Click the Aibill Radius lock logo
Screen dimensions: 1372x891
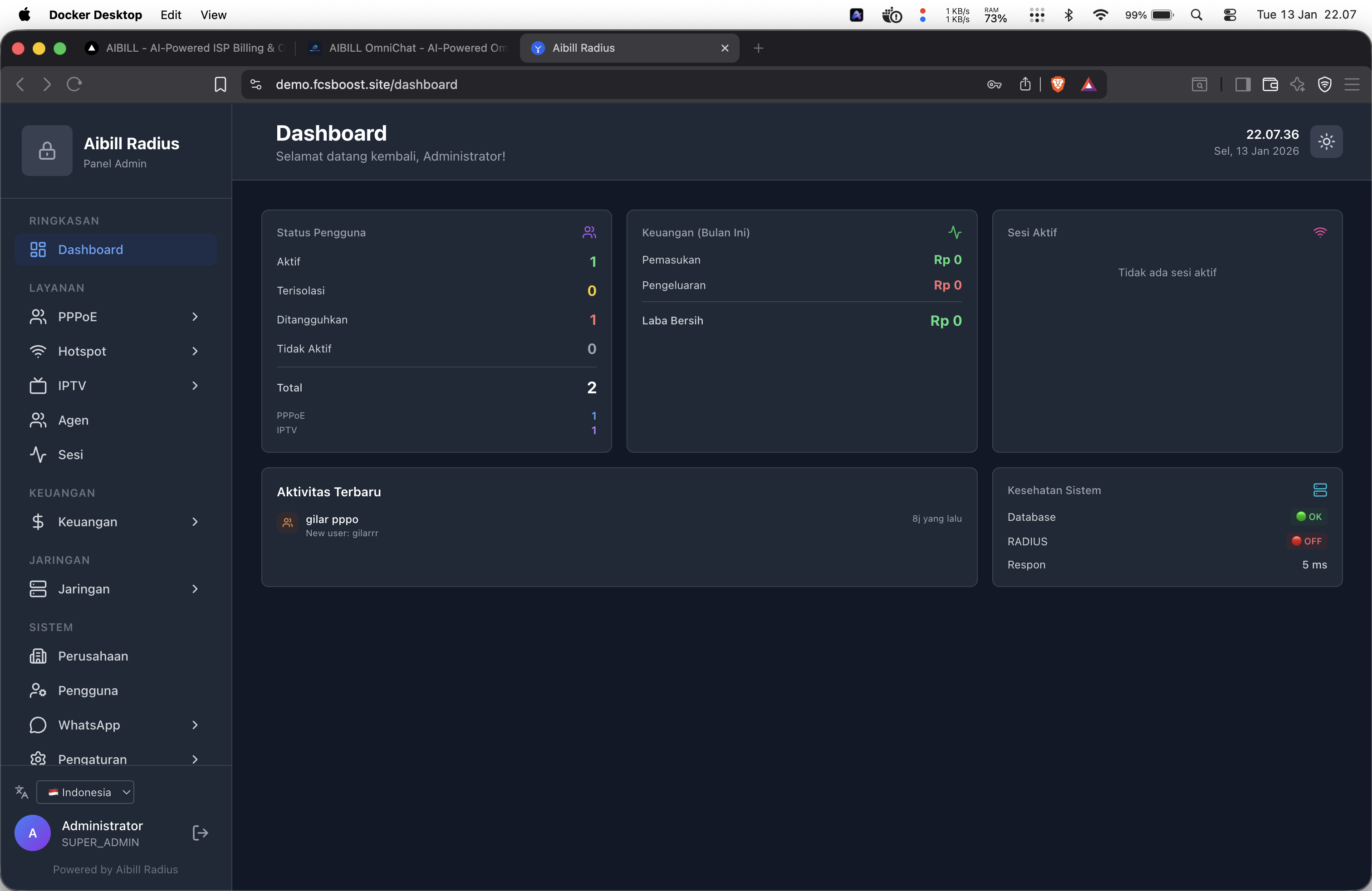[47, 151]
